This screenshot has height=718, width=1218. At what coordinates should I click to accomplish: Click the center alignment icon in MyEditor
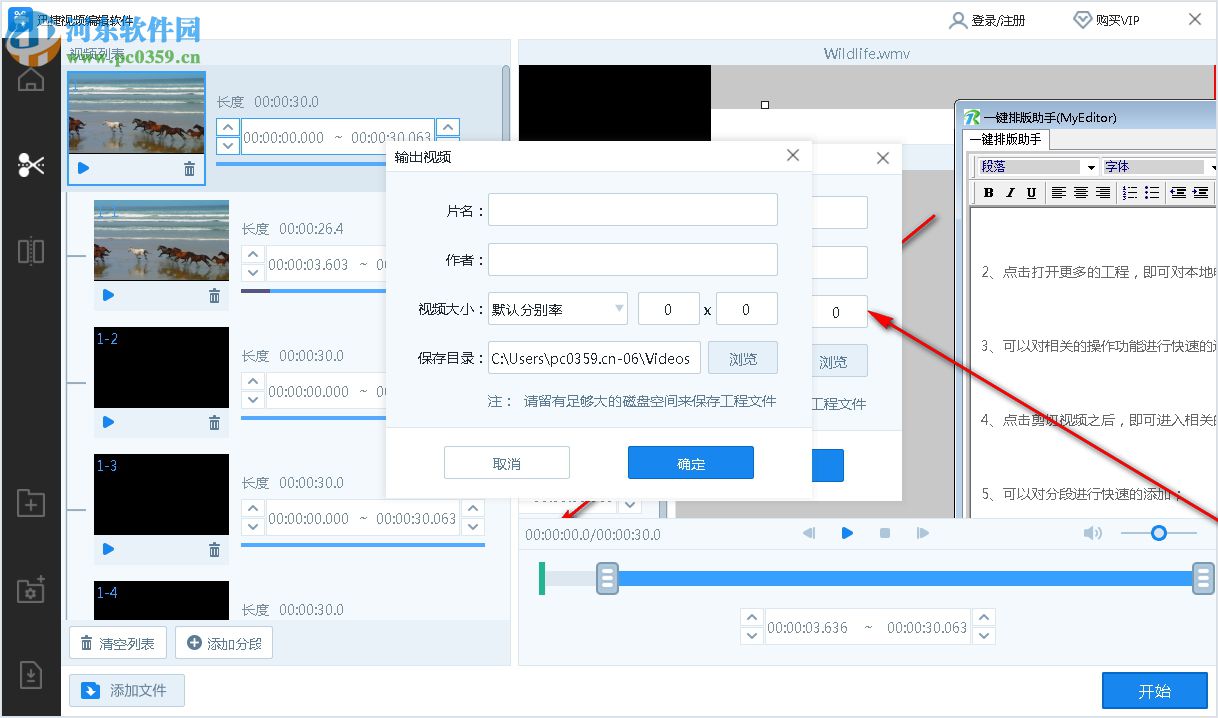pyautogui.click(x=1081, y=192)
